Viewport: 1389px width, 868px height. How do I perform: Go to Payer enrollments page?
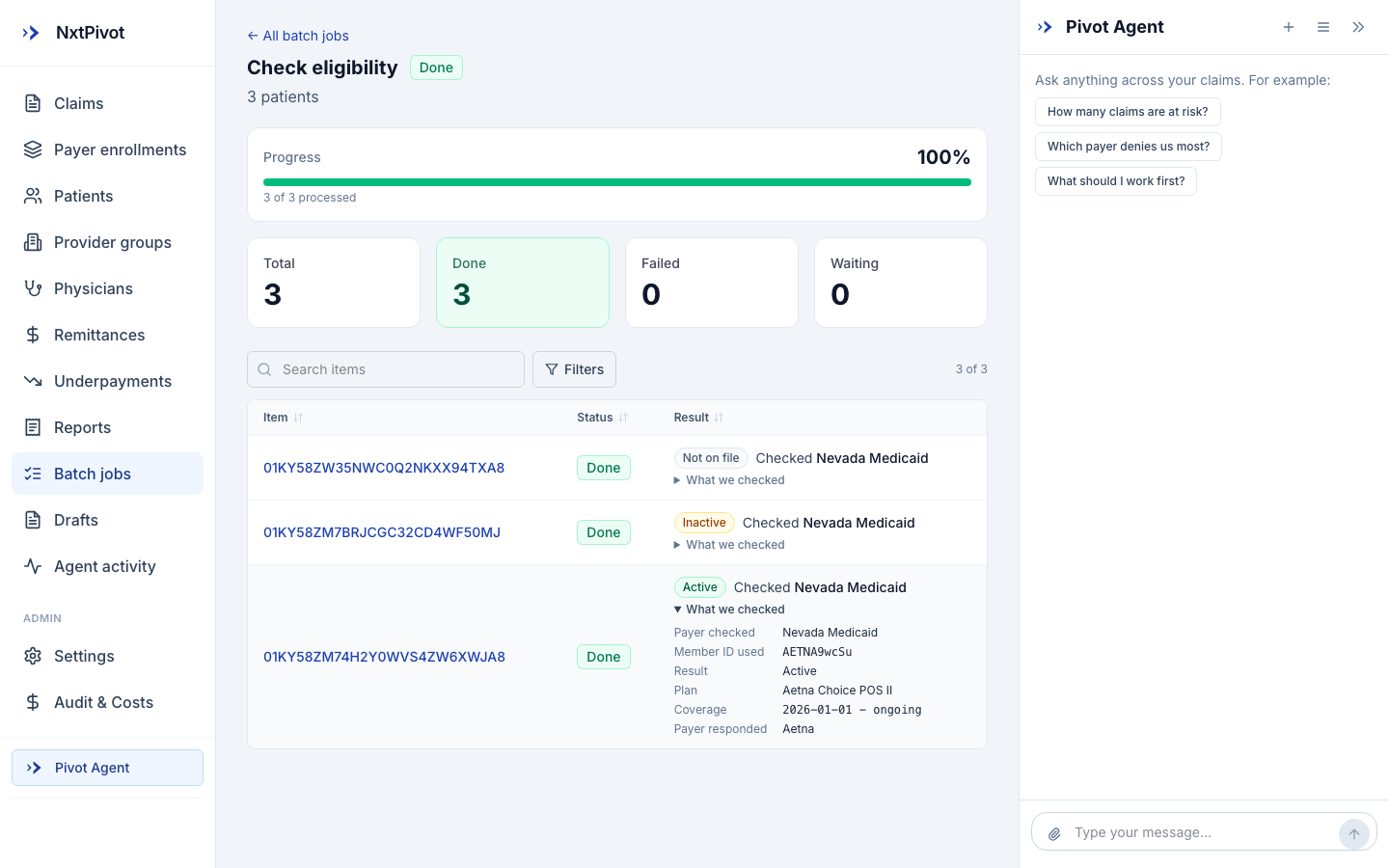pyautogui.click(x=107, y=149)
